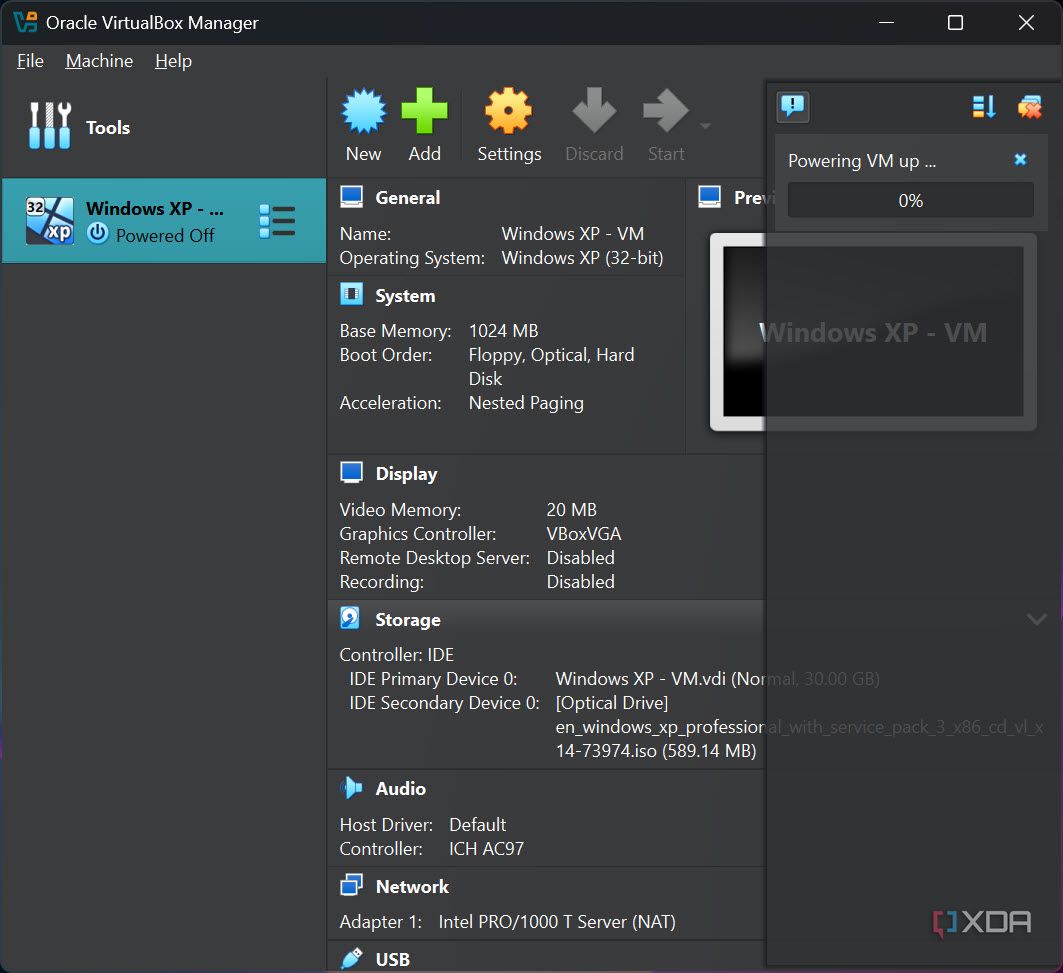Viewport: 1063px width, 973px height.
Task: Click the System chip icon
Action: pyautogui.click(x=351, y=294)
